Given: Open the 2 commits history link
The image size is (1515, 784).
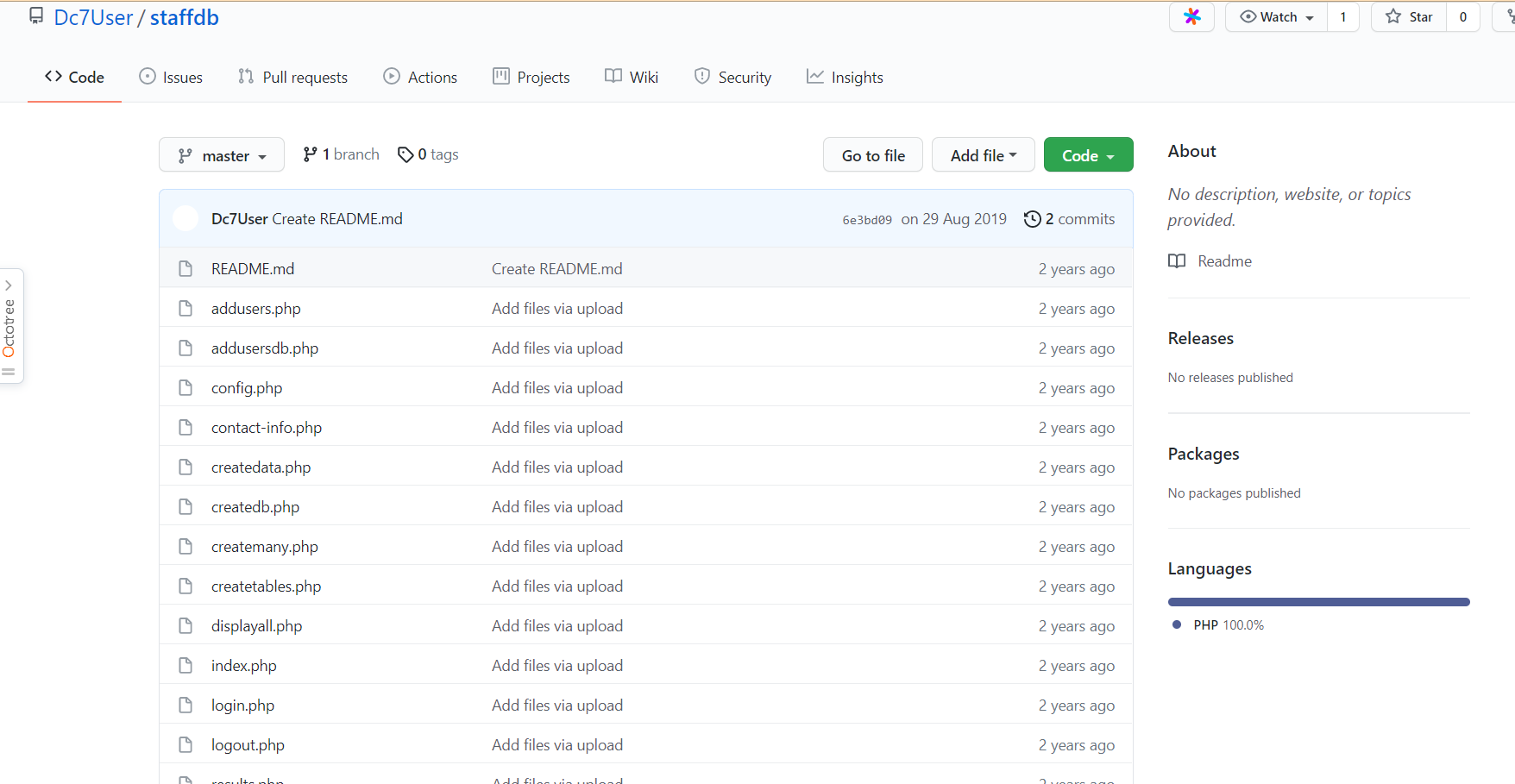Looking at the screenshot, I should pos(1069,219).
